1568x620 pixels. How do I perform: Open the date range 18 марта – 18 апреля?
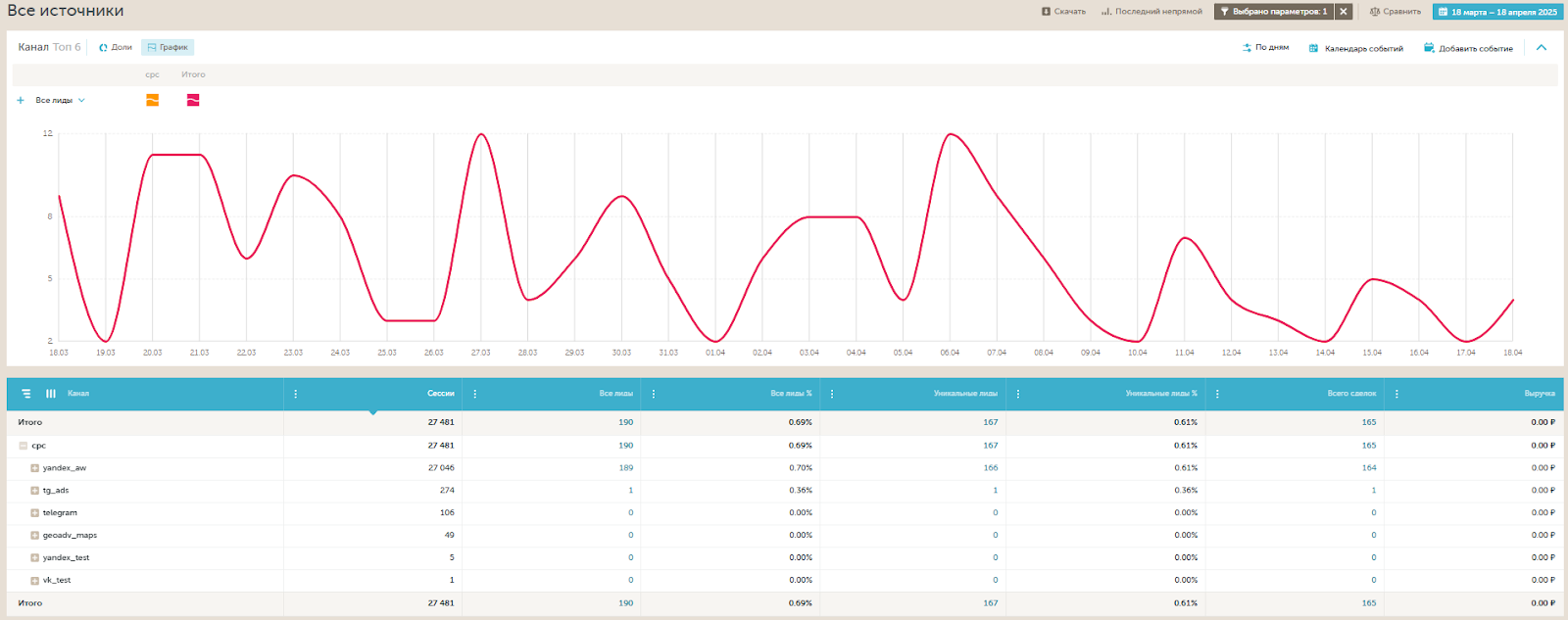click(x=1496, y=12)
